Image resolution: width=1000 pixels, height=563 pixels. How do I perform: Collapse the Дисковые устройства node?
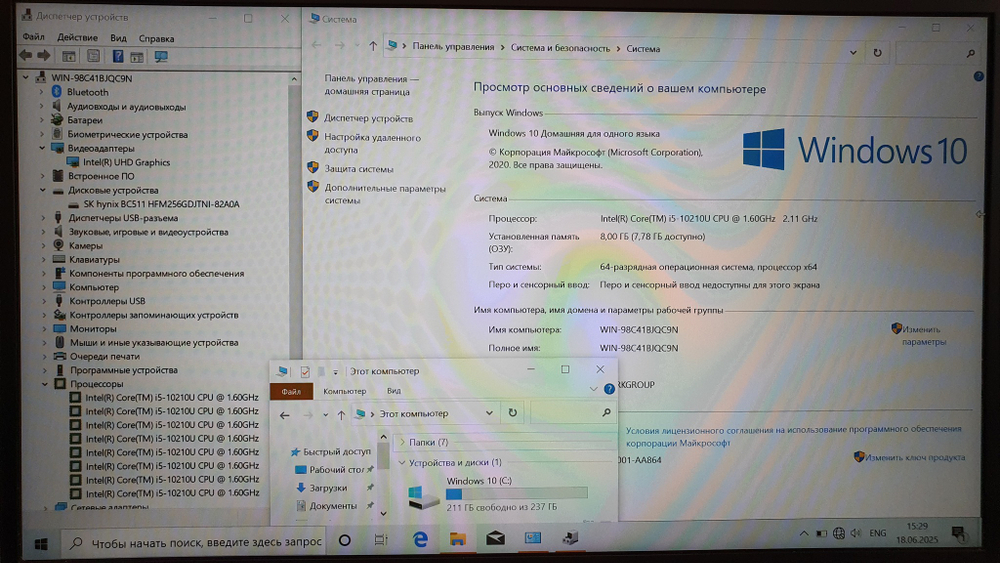[x=43, y=190]
